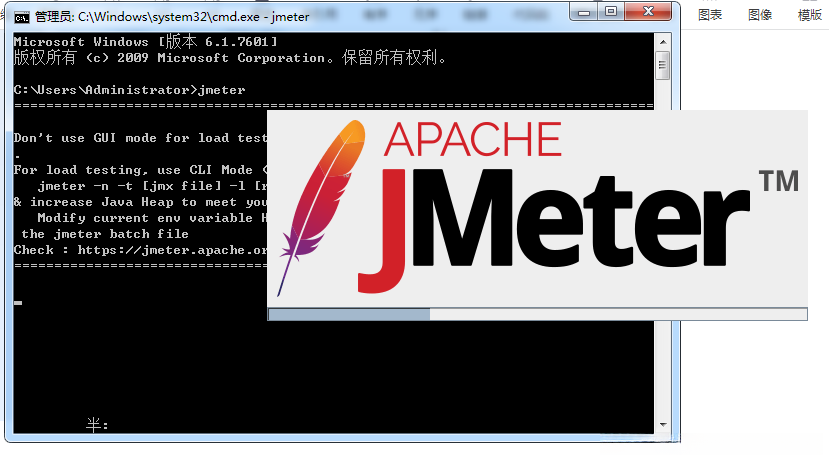Open the 图表 tab in the background window

pos(710,15)
